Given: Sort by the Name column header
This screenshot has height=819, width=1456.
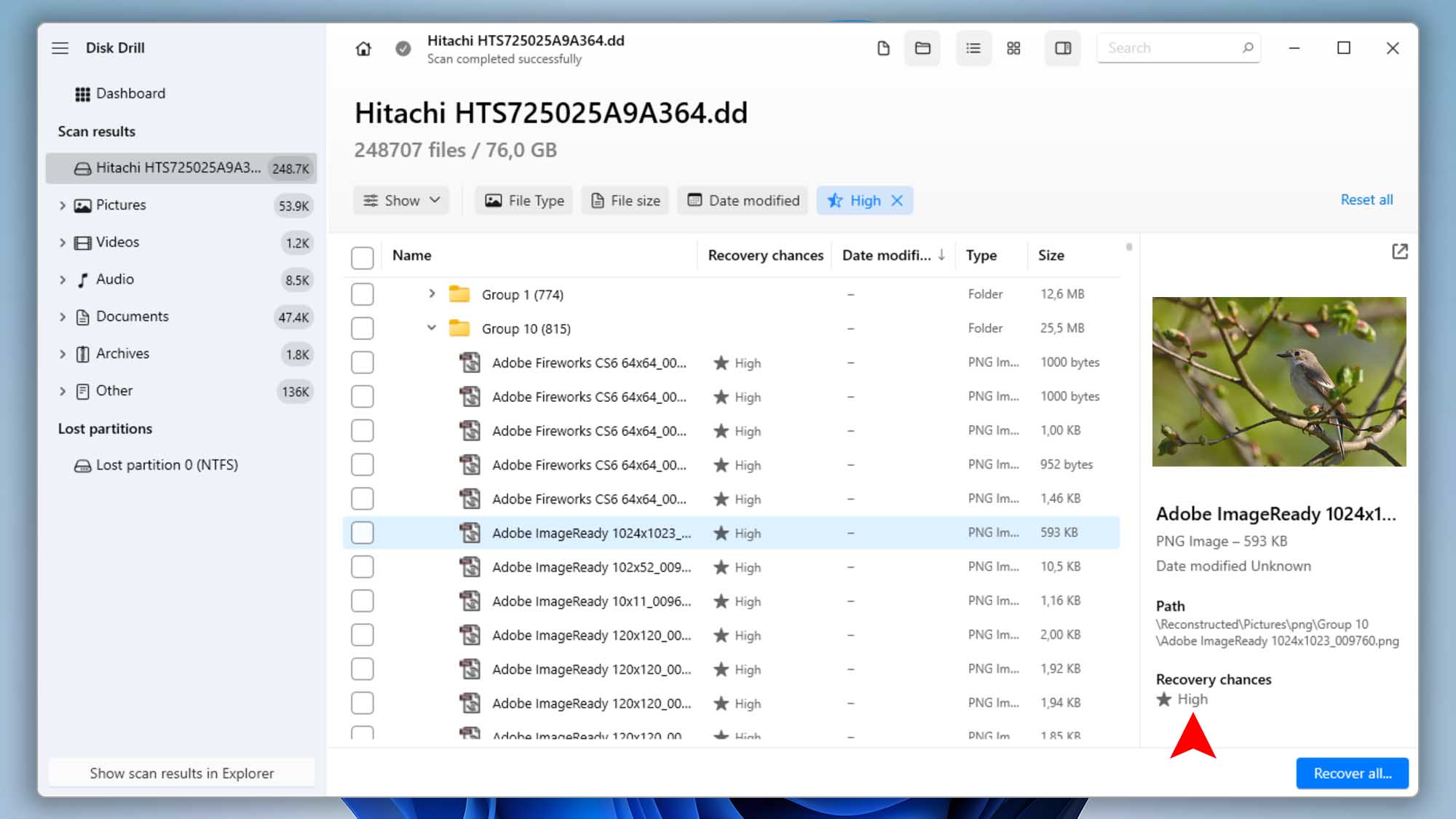Looking at the screenshot, I should coord(411,256).
